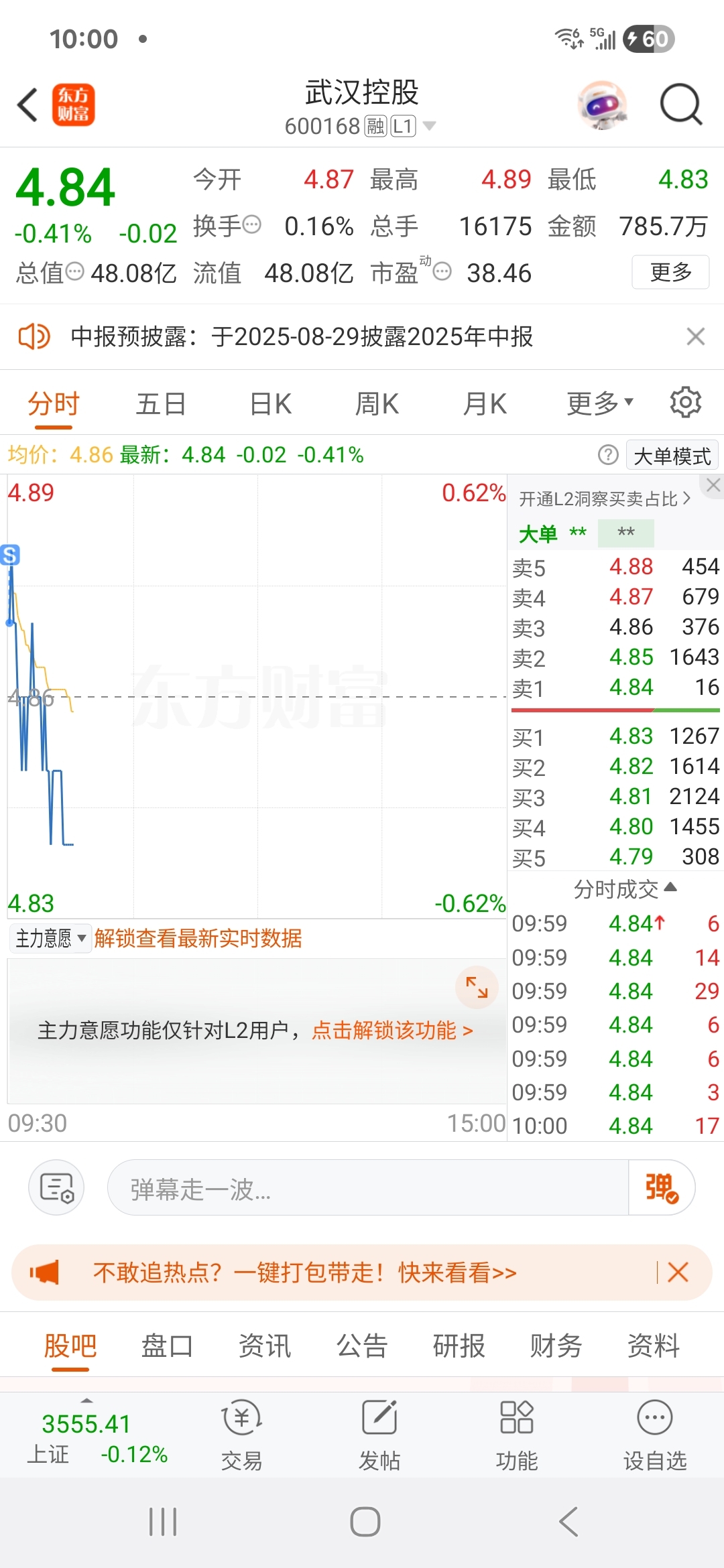Tap 买5 price 4.79 row

point(615,857)
